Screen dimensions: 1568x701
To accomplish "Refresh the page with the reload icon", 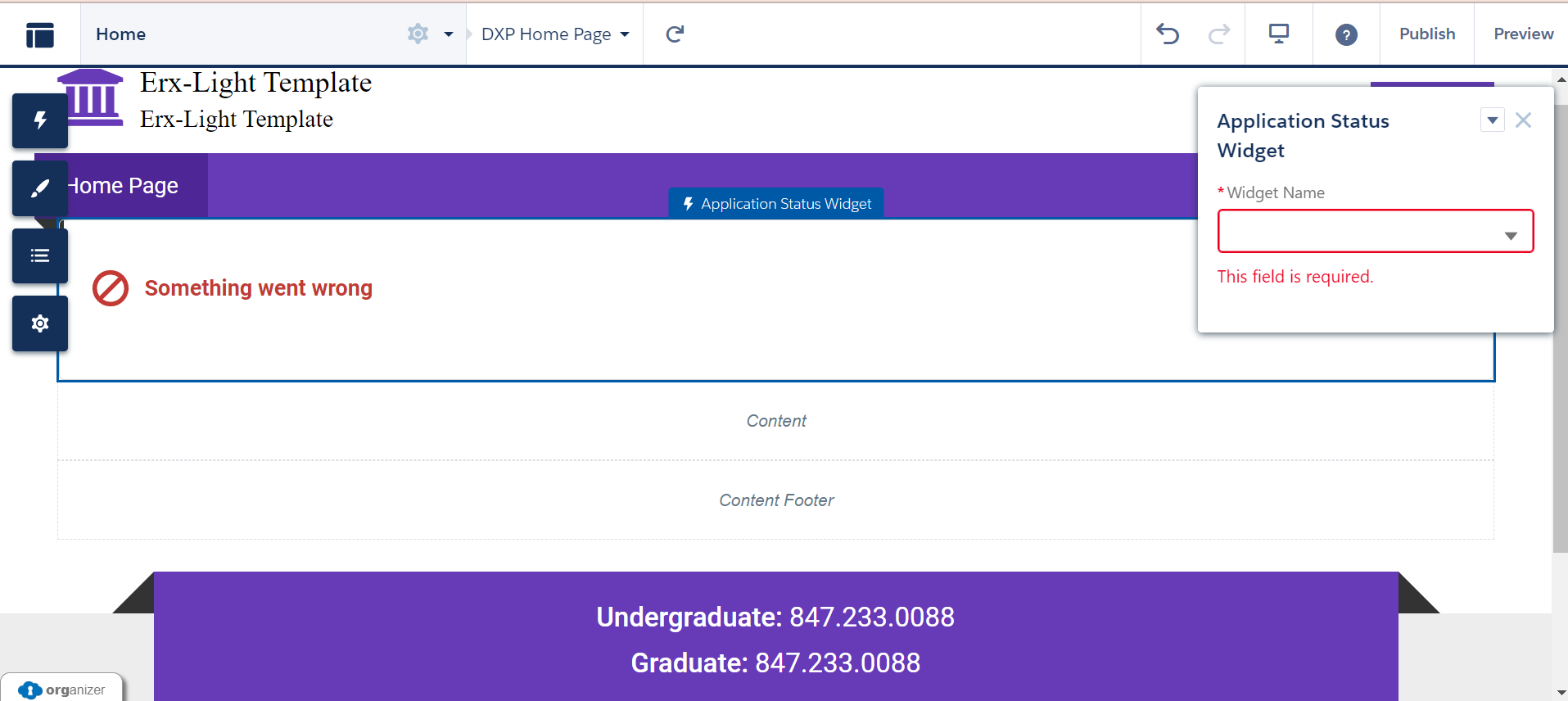I will pyautogui.click(x=675, y=34).
